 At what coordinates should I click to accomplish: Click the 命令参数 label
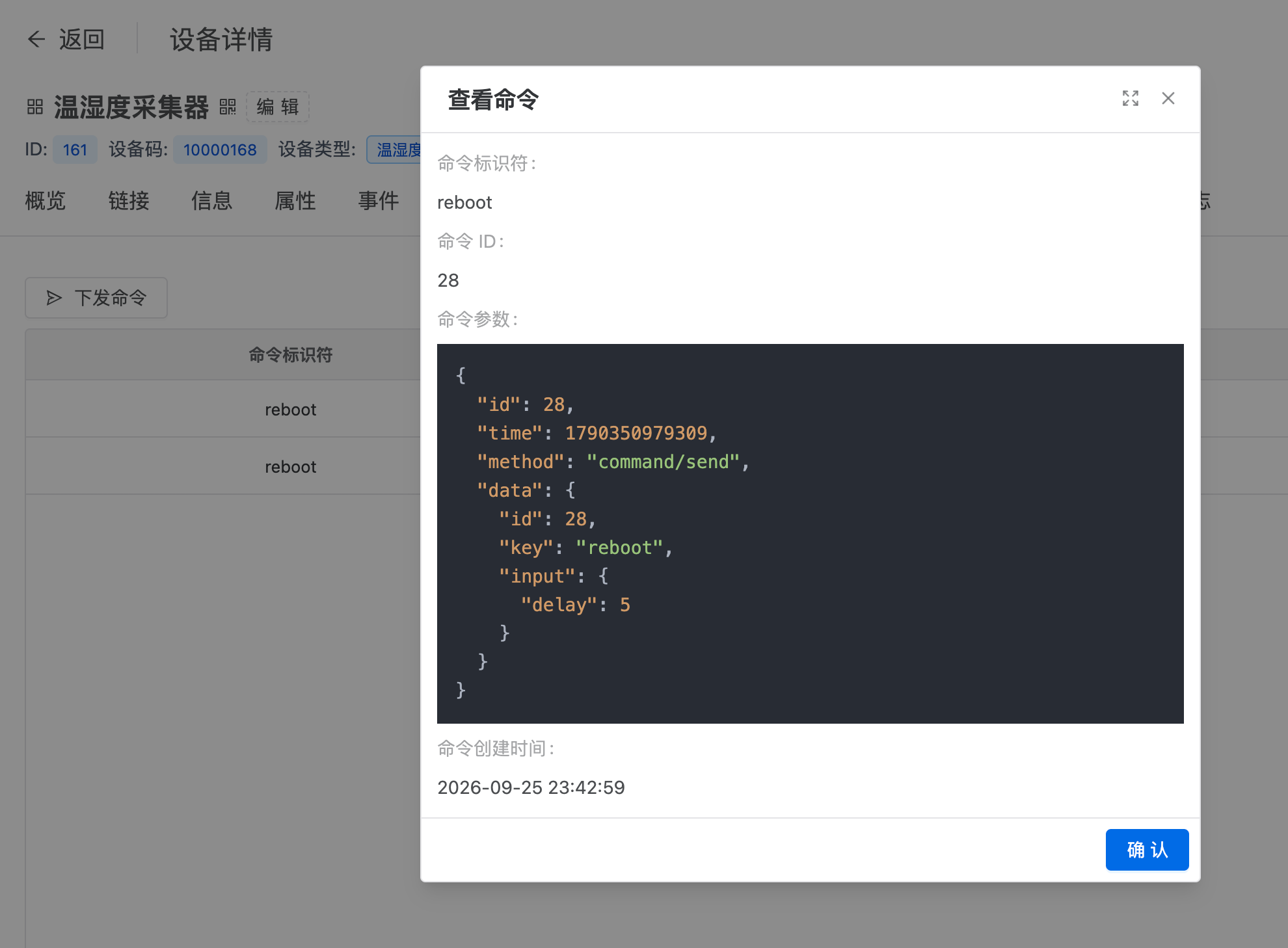(477, 319)
